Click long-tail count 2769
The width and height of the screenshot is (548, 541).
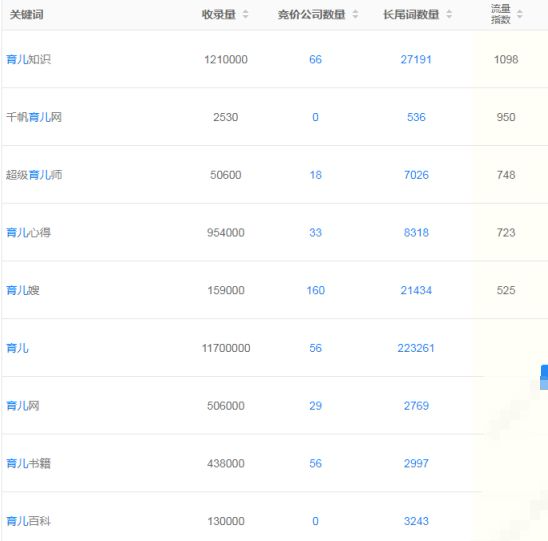click(416, 406)
